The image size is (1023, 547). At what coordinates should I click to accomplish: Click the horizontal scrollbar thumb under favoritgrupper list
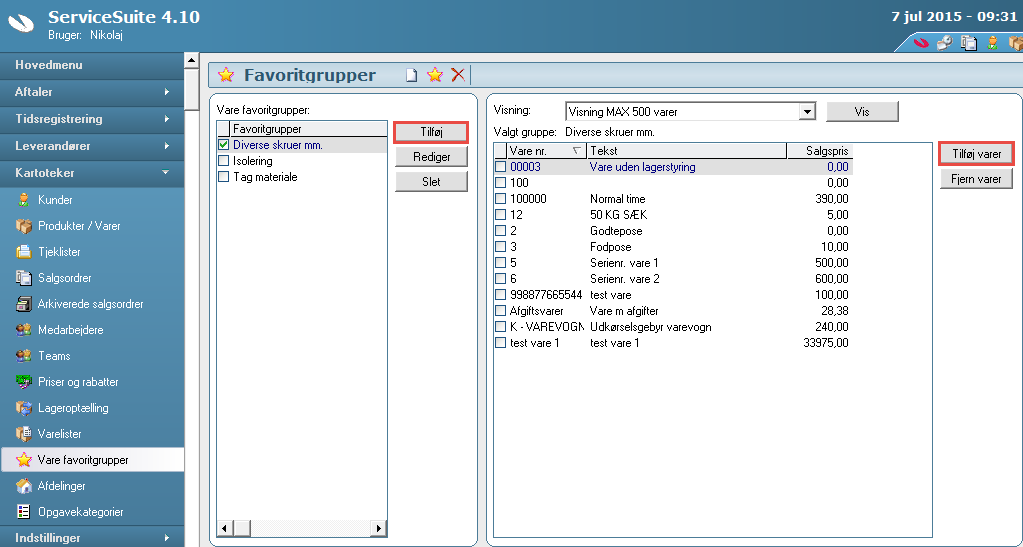(242, 527)
